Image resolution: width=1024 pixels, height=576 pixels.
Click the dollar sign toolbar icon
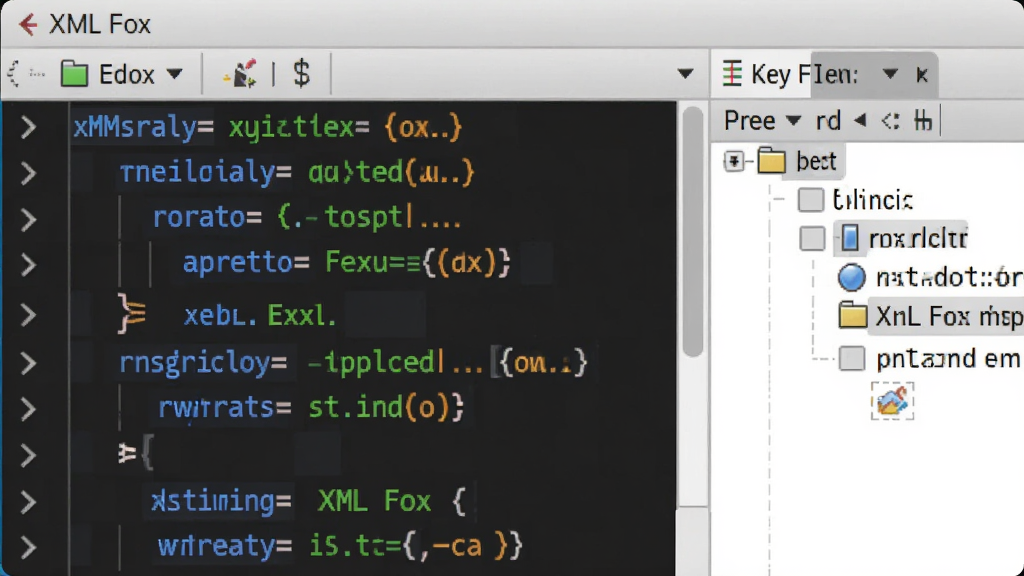(301, 73)
